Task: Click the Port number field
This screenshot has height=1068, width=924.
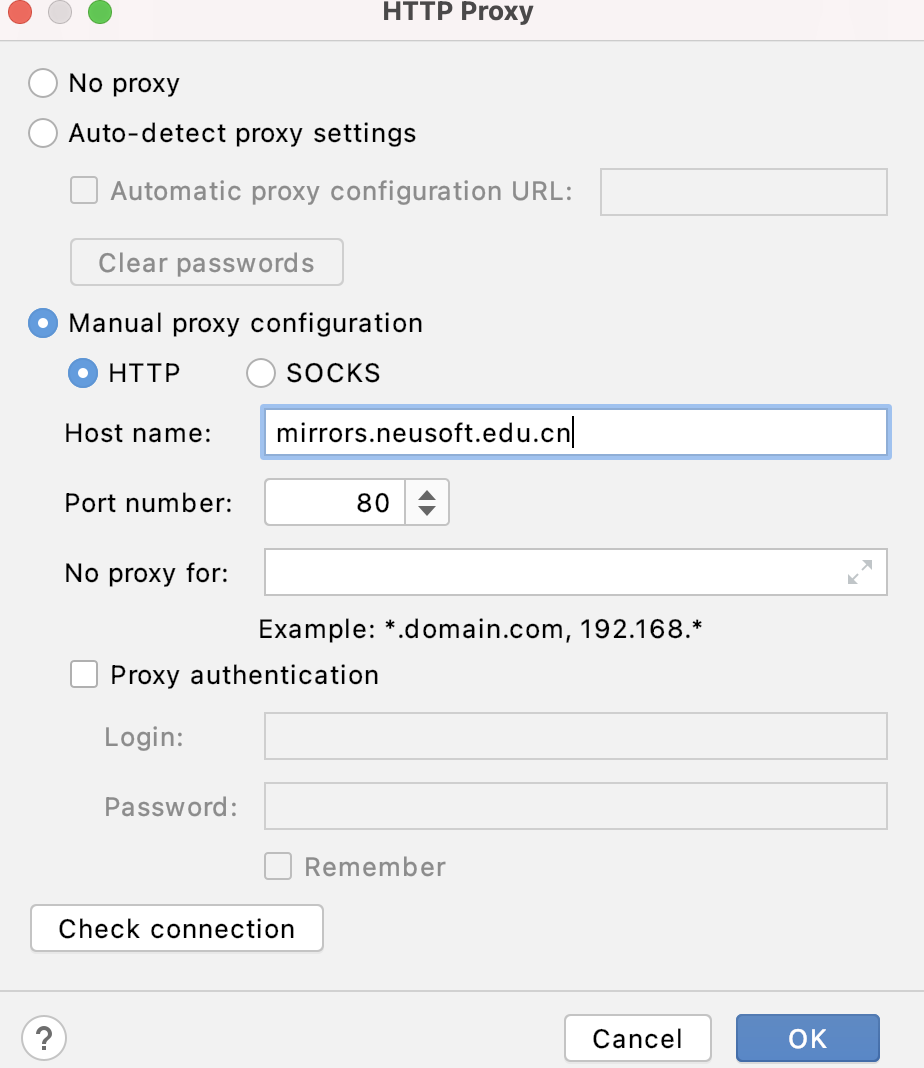Action: click(x=335, y=502)
